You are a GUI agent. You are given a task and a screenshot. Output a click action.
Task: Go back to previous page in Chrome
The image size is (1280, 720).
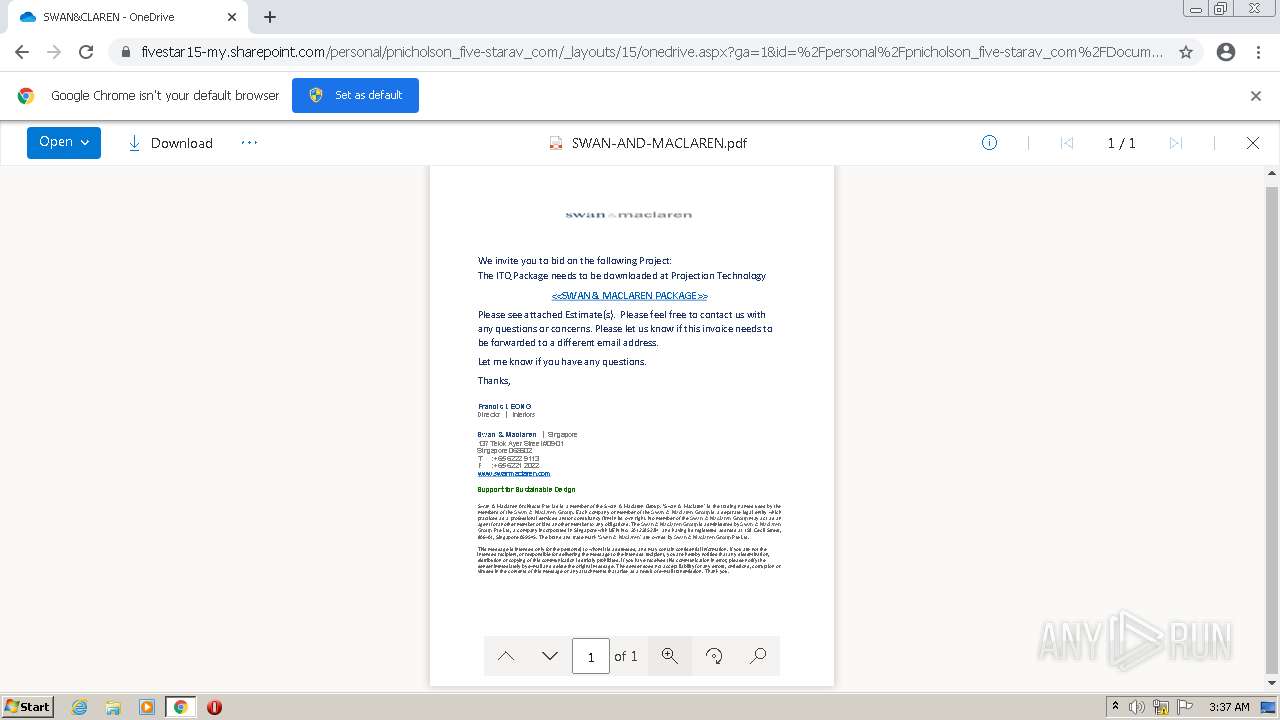coord(22,52)
